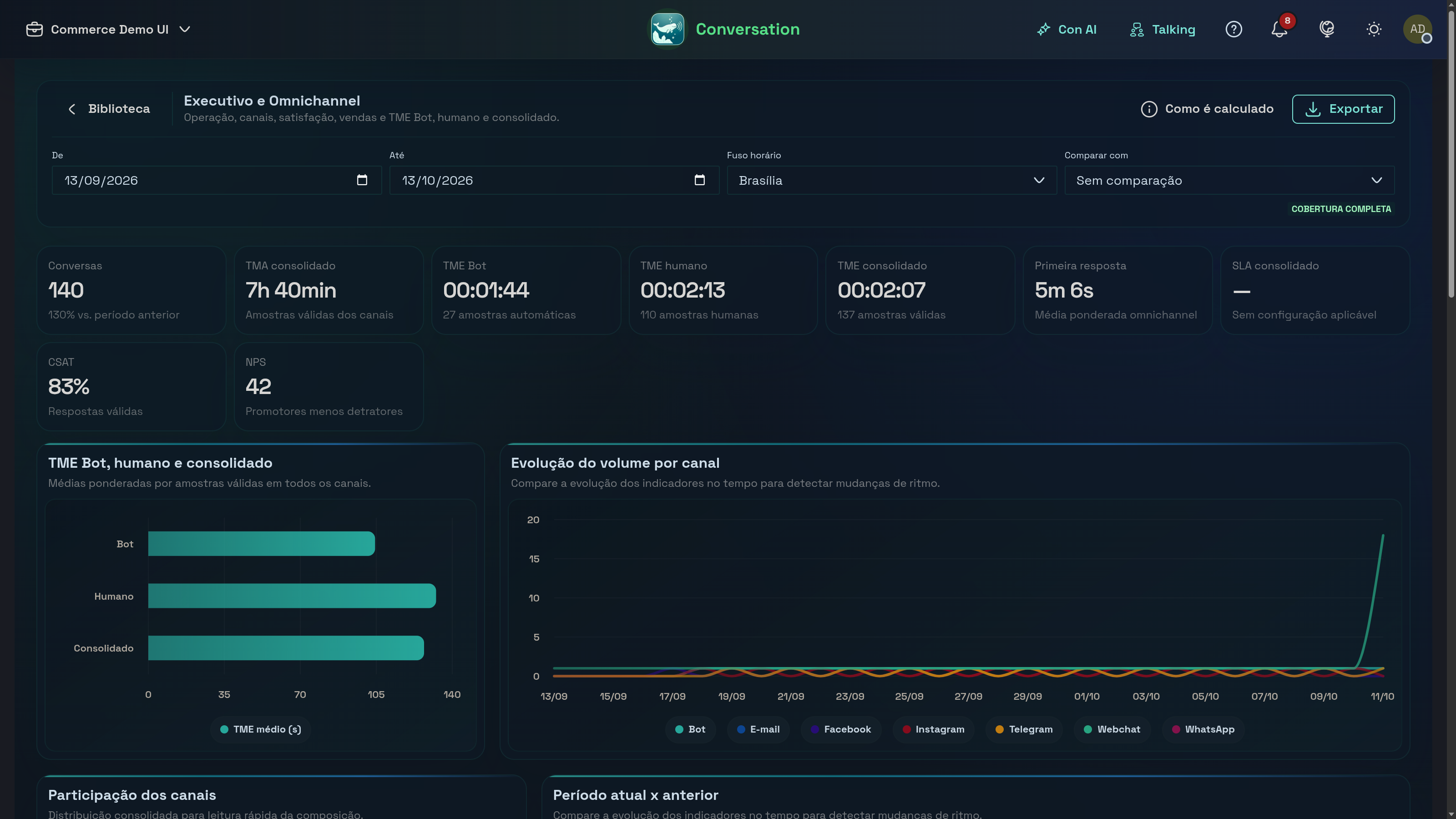
Task: Toggle E-mail series in chart legend
Action: click(x=758, y=729)
